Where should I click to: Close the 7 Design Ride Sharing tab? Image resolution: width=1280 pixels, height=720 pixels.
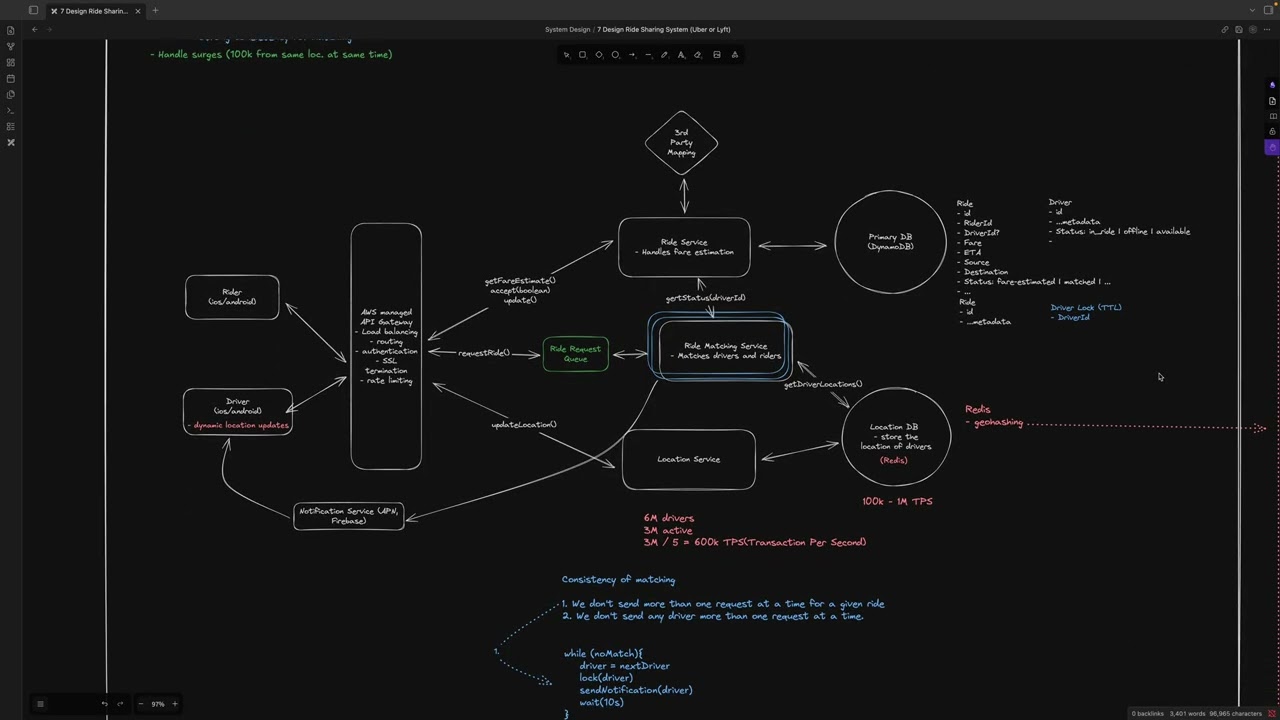138,11
